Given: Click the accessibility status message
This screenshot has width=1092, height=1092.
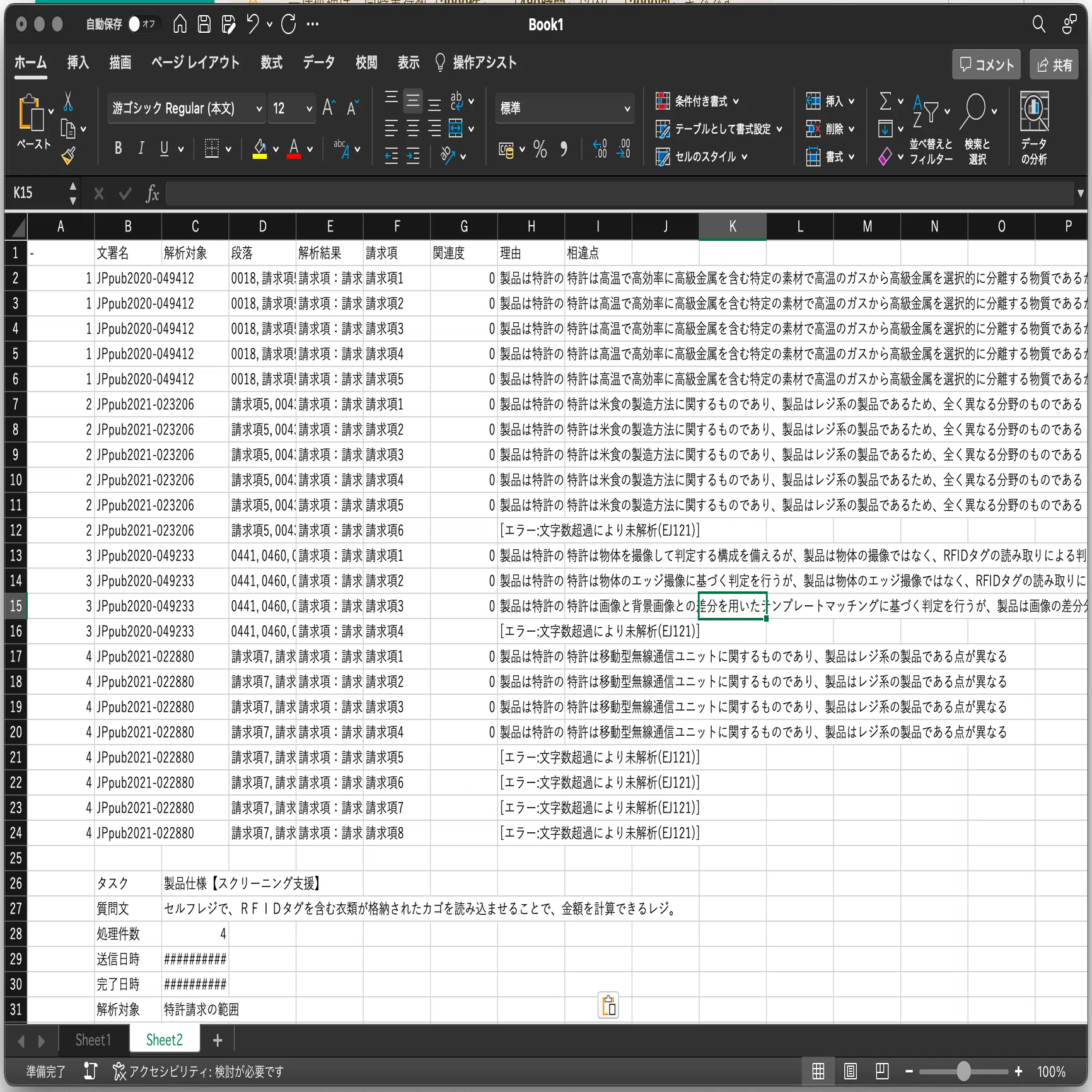Looking at the screenshot, I should tap(199, 1071).
